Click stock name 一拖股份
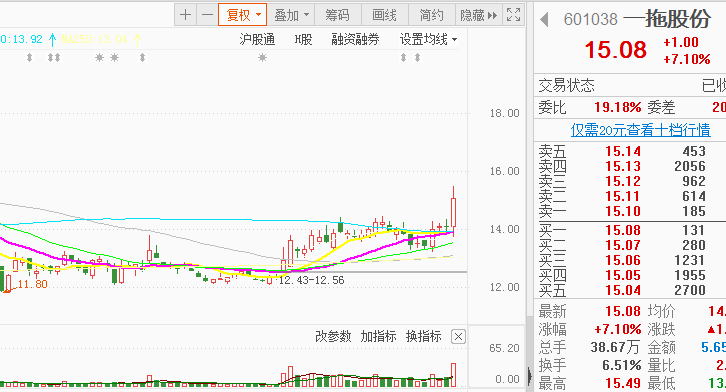The image size is (726, 392). pos(667,19)
